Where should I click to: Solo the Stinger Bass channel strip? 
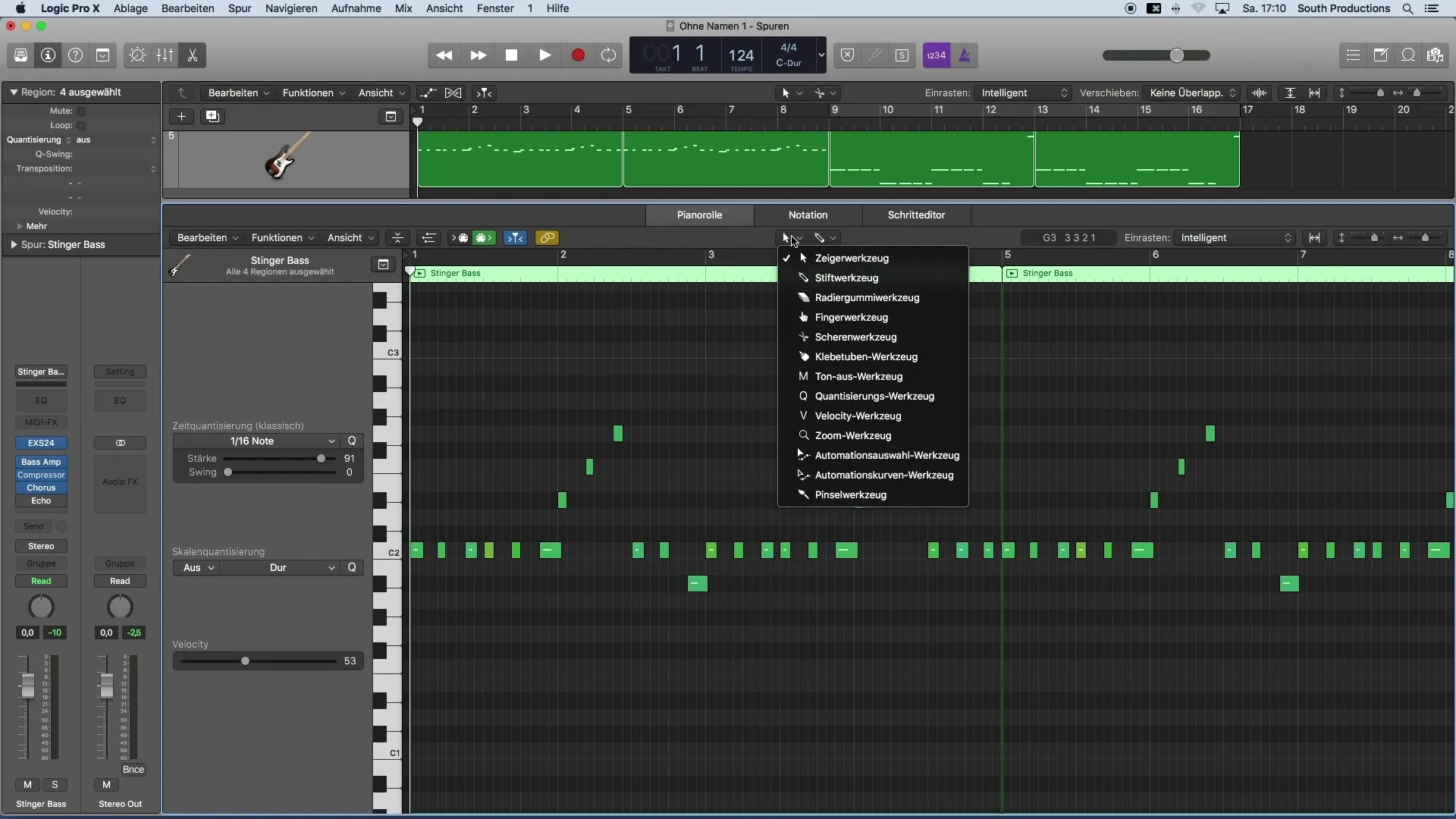[x=55, y=785]
